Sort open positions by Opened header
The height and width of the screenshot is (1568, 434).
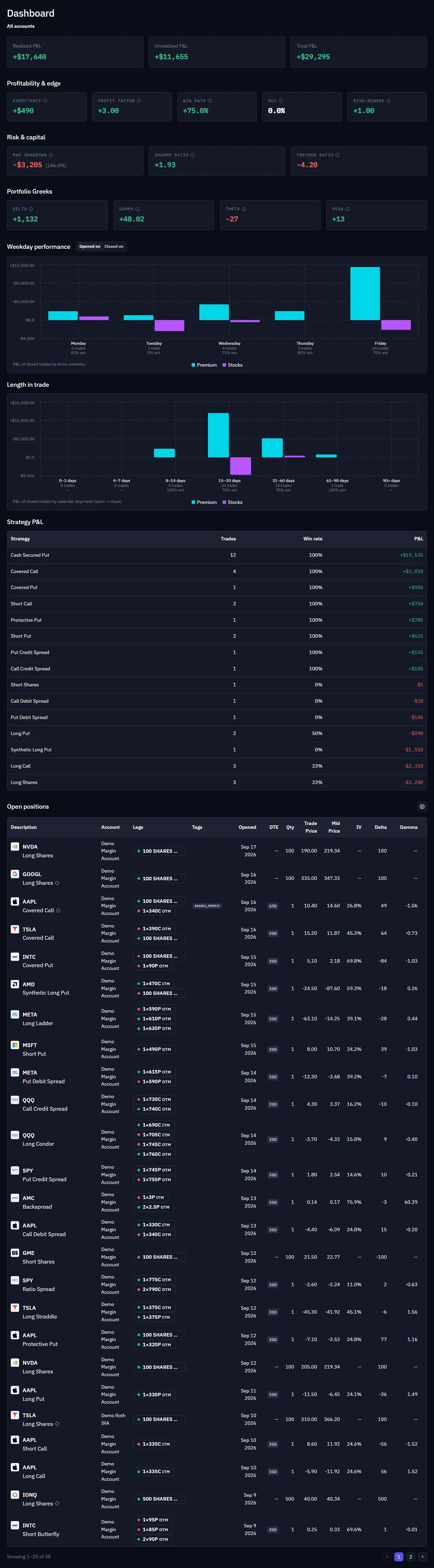coord(247,827)
